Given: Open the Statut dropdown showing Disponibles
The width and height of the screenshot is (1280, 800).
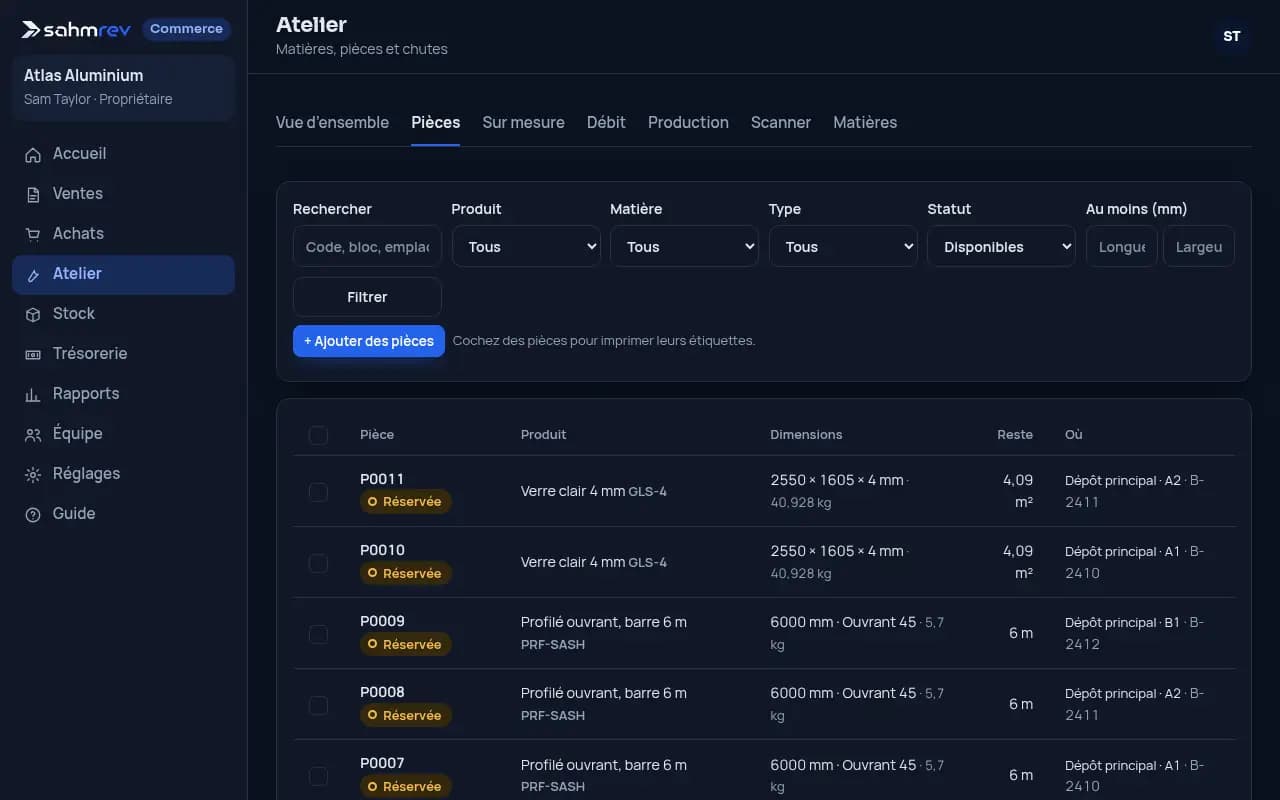Looking at the screenshot, I should pyautogui.click(x=1001, y=247).
